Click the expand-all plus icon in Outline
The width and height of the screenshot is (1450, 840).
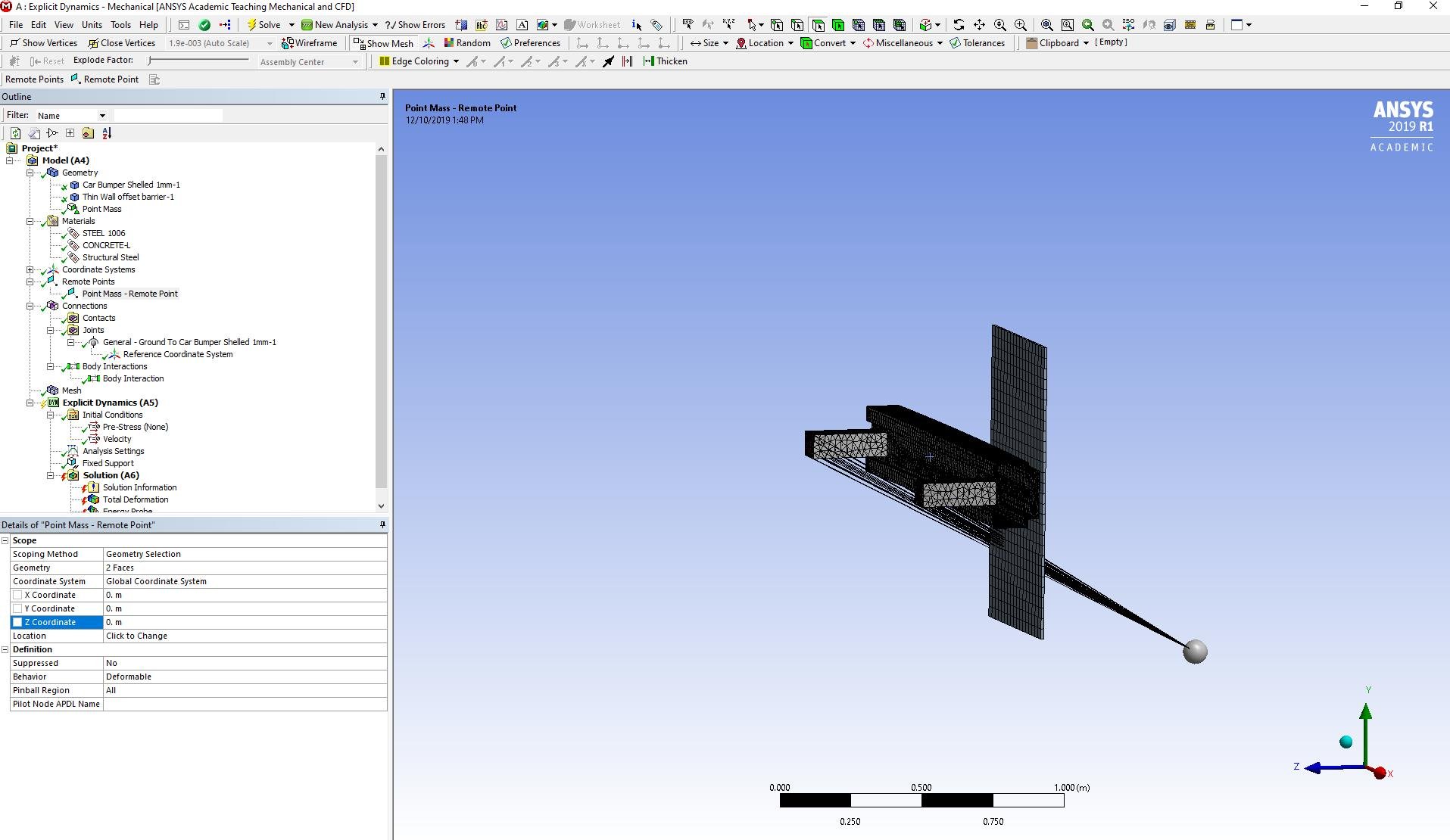click(x=70, y=133)
